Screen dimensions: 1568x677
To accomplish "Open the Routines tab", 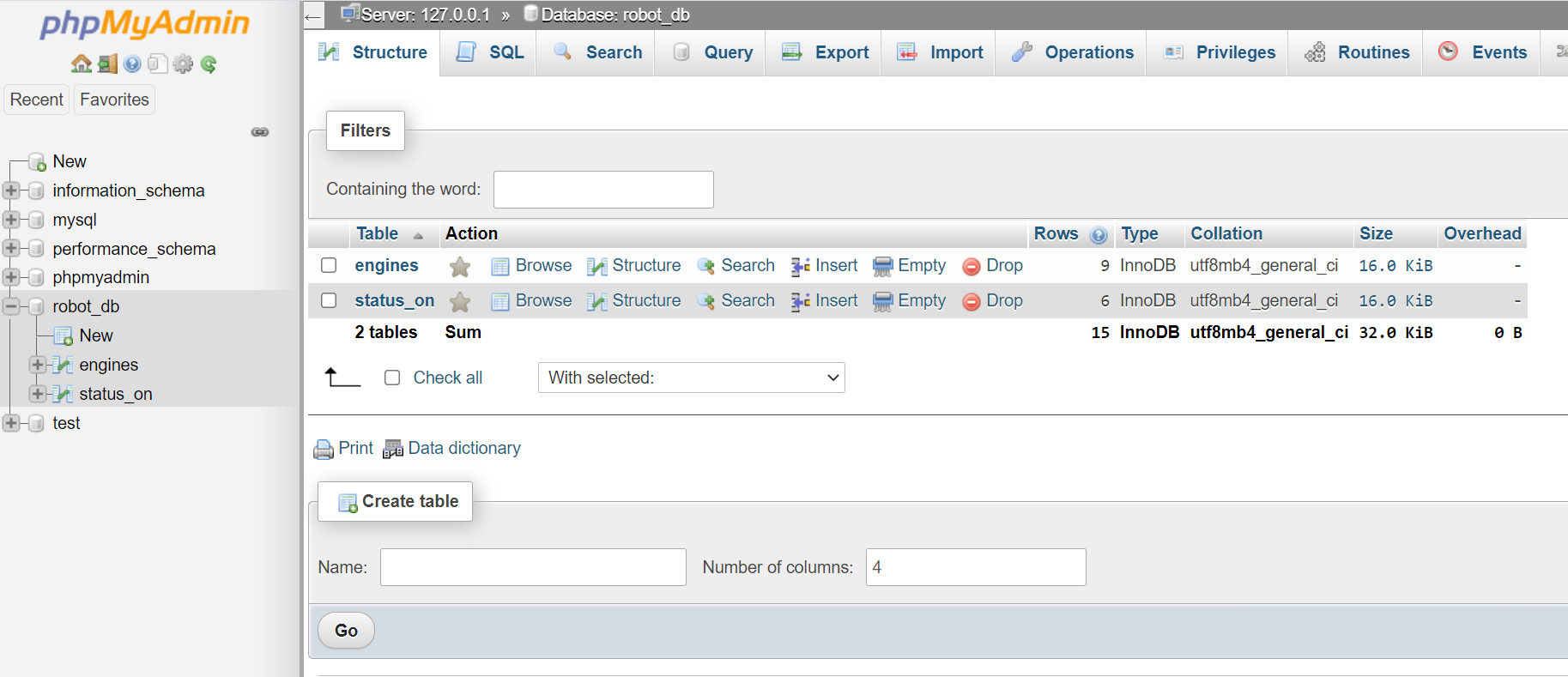I will coord(1356,52).
